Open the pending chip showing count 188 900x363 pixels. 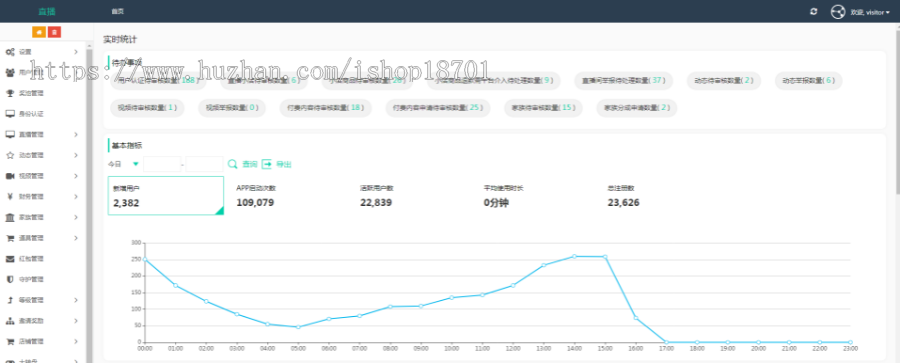(157, 80)
